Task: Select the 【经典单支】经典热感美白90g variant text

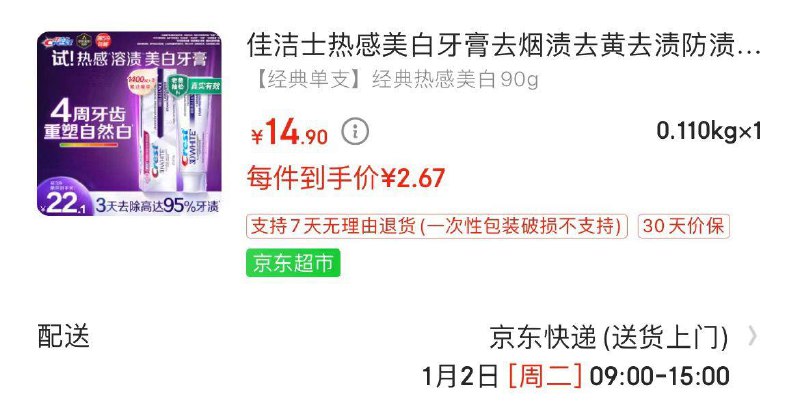Action: pos(395,79)
